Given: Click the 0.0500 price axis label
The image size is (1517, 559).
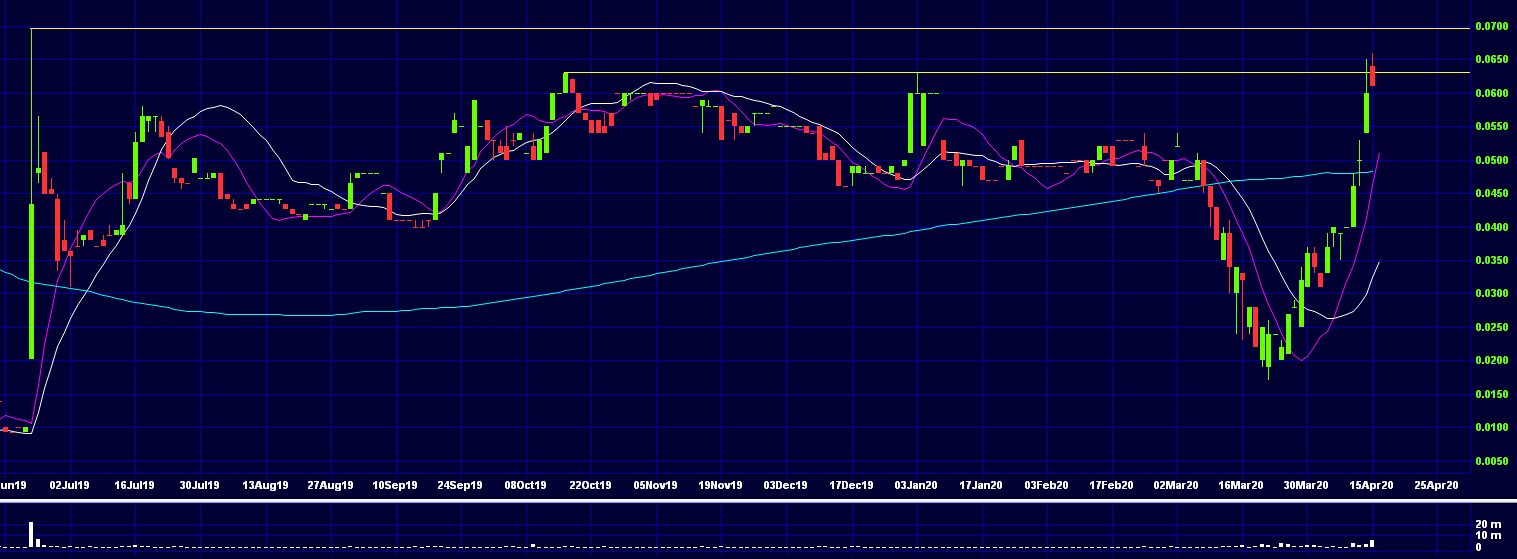Looking at the screenshot, I should (1490, 160).
